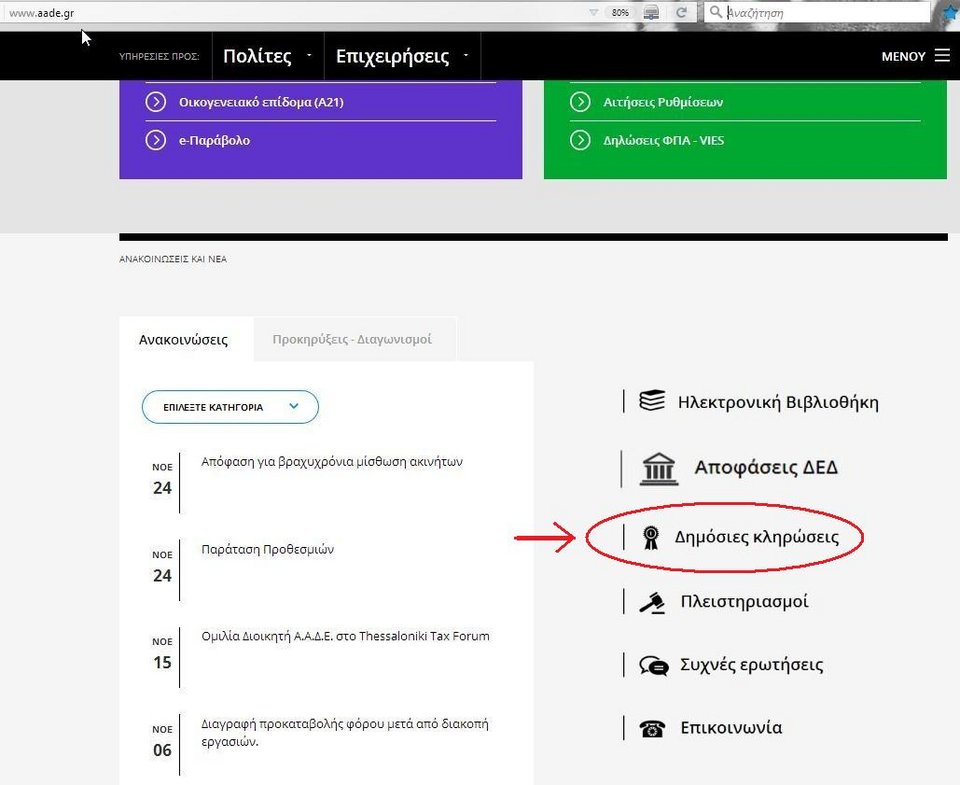The width and height of the screenshot is (960, 785).
Task: Click the circled arrow icon beside Οικογενειακό επίδομα (Α21)
Action: point(155,102)
